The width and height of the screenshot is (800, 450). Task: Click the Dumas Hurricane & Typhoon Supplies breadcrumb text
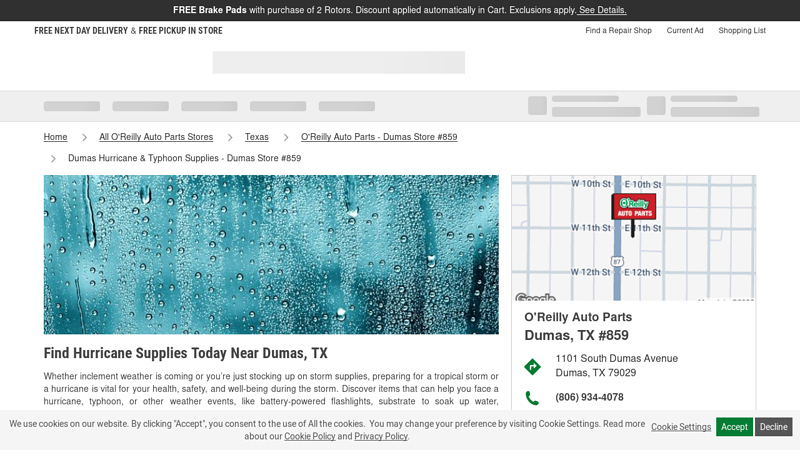(x=184, y=158)
